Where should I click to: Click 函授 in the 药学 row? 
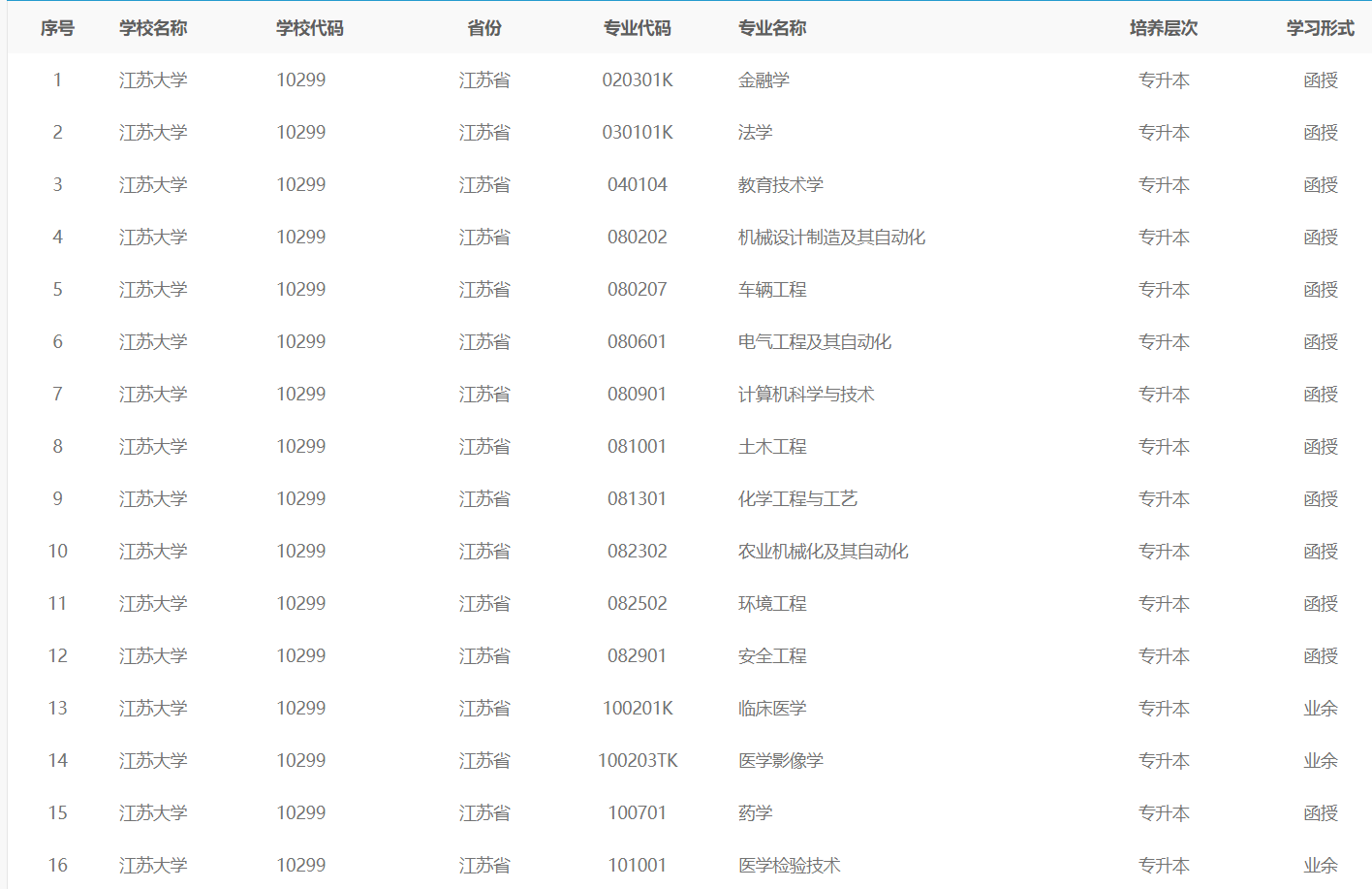[1321, 813]
